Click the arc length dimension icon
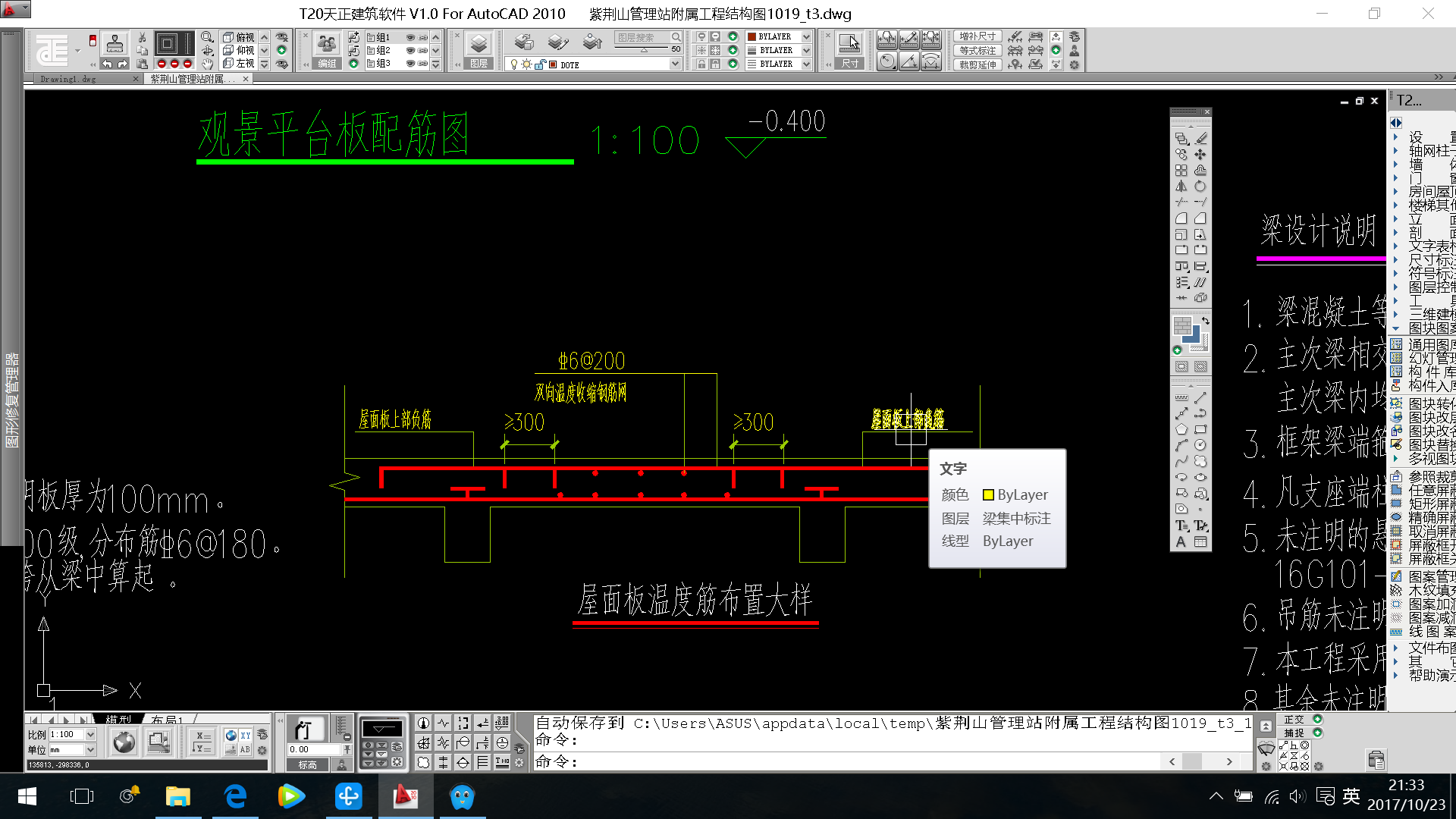1456x819 pixels. [x=930, y=61]
